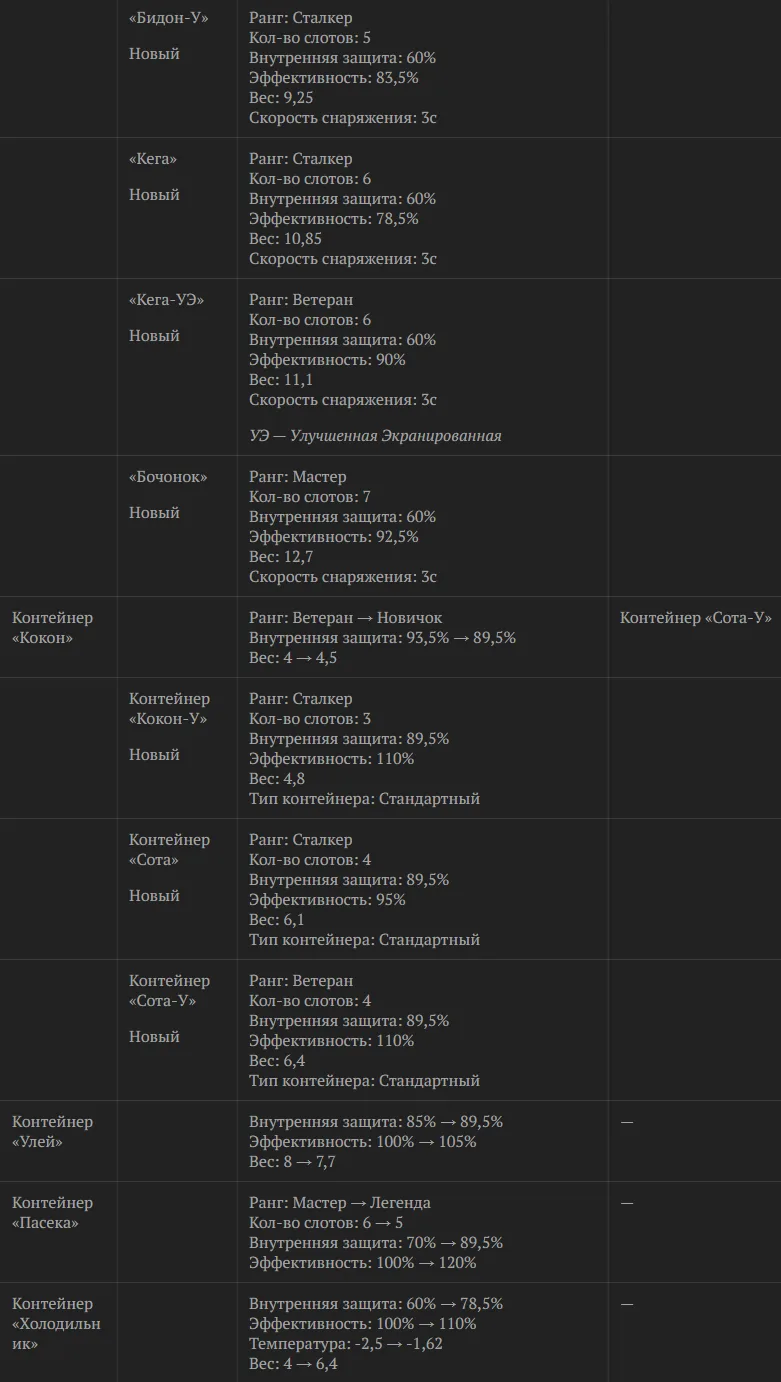Image resolution: width=781 pixels, height=1382 pixels.
Task: Click Контейнер «Сота-У» in the second column
Action: (x=169, y=991)
